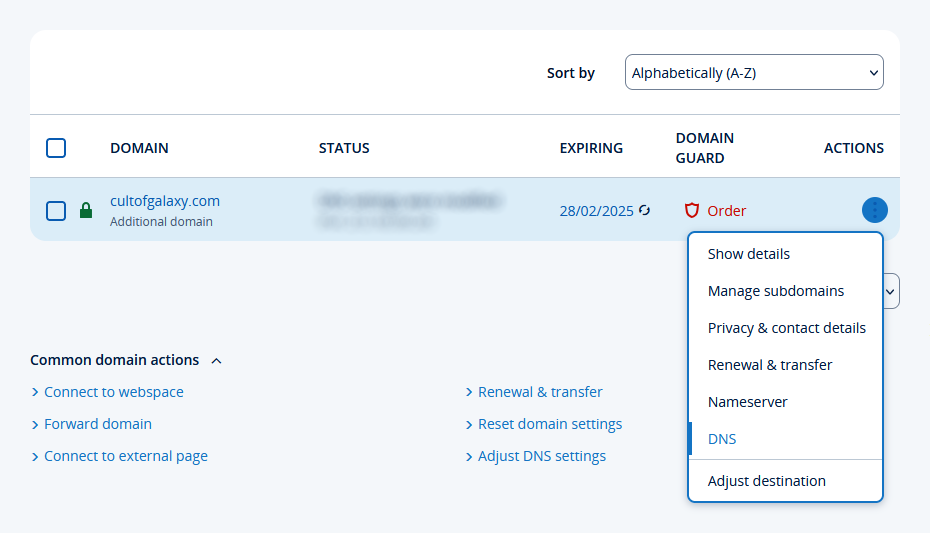Image resolution: width=930 pixels, height=533 pixels.
Task: Choose Nameserver from the actions menu
Action: pyautogui.click(x=747, y=402)
